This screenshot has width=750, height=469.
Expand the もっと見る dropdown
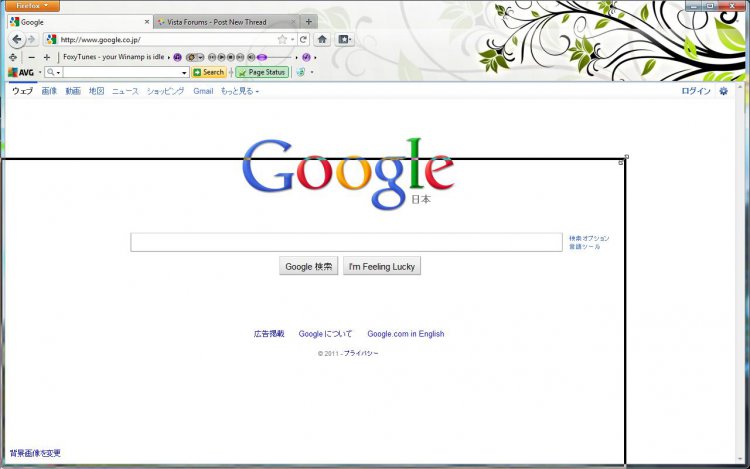[x=240, y=91]
